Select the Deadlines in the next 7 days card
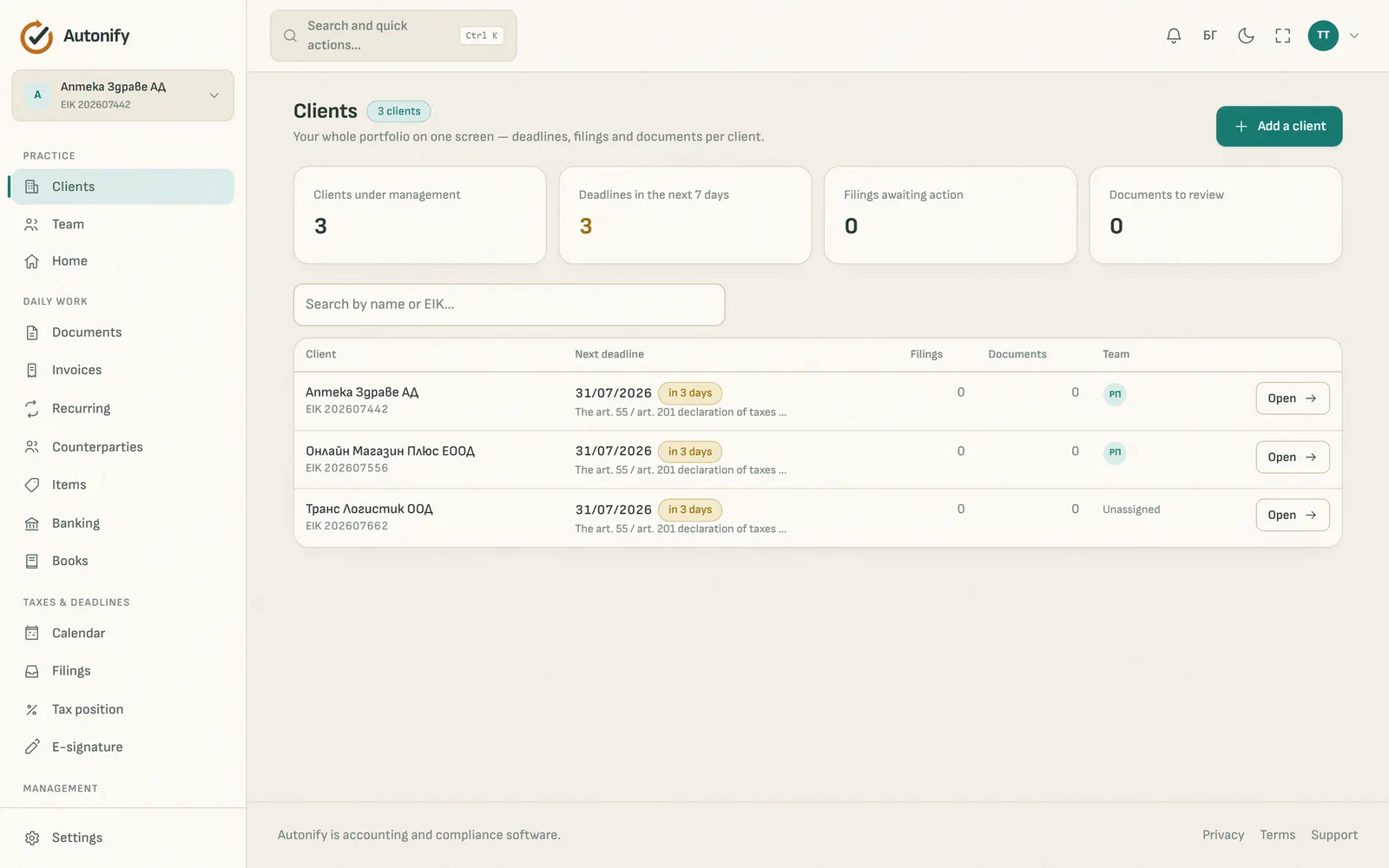This screenshot has height=868, width=1389. (x=685, y=215)
